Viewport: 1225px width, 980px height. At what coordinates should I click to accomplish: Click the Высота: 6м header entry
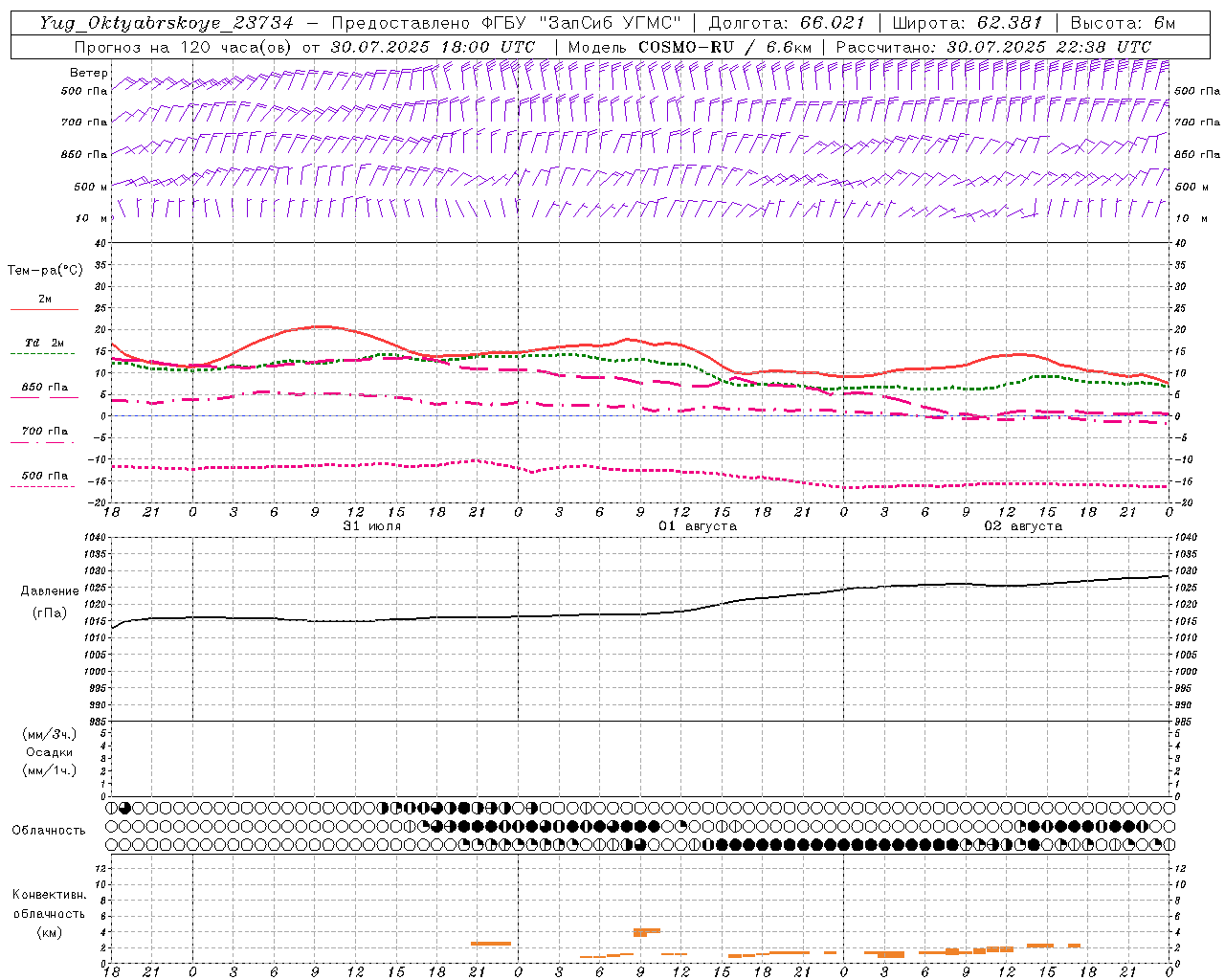(1123, 23)
